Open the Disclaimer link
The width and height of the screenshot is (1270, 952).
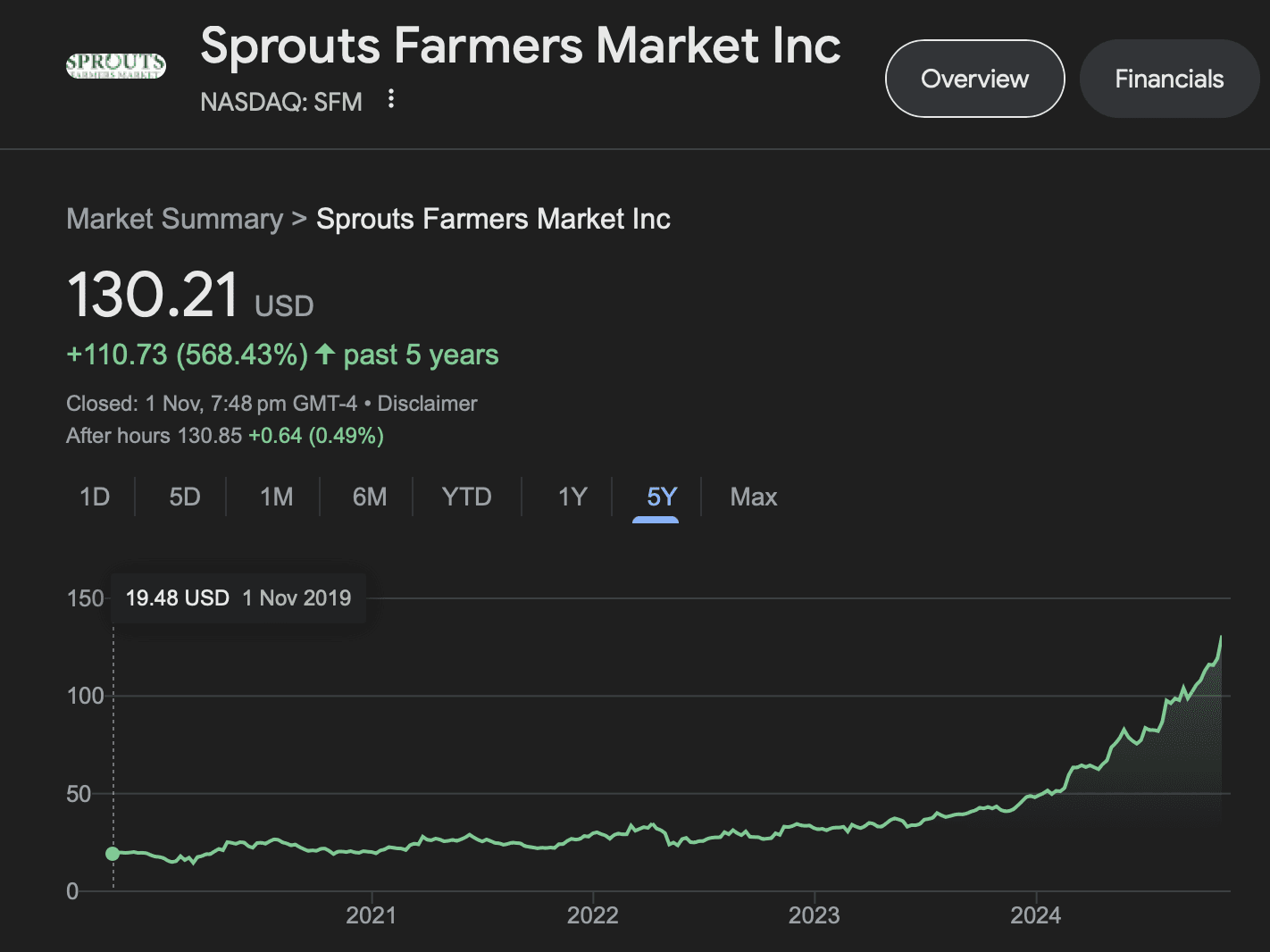[427, 404]
